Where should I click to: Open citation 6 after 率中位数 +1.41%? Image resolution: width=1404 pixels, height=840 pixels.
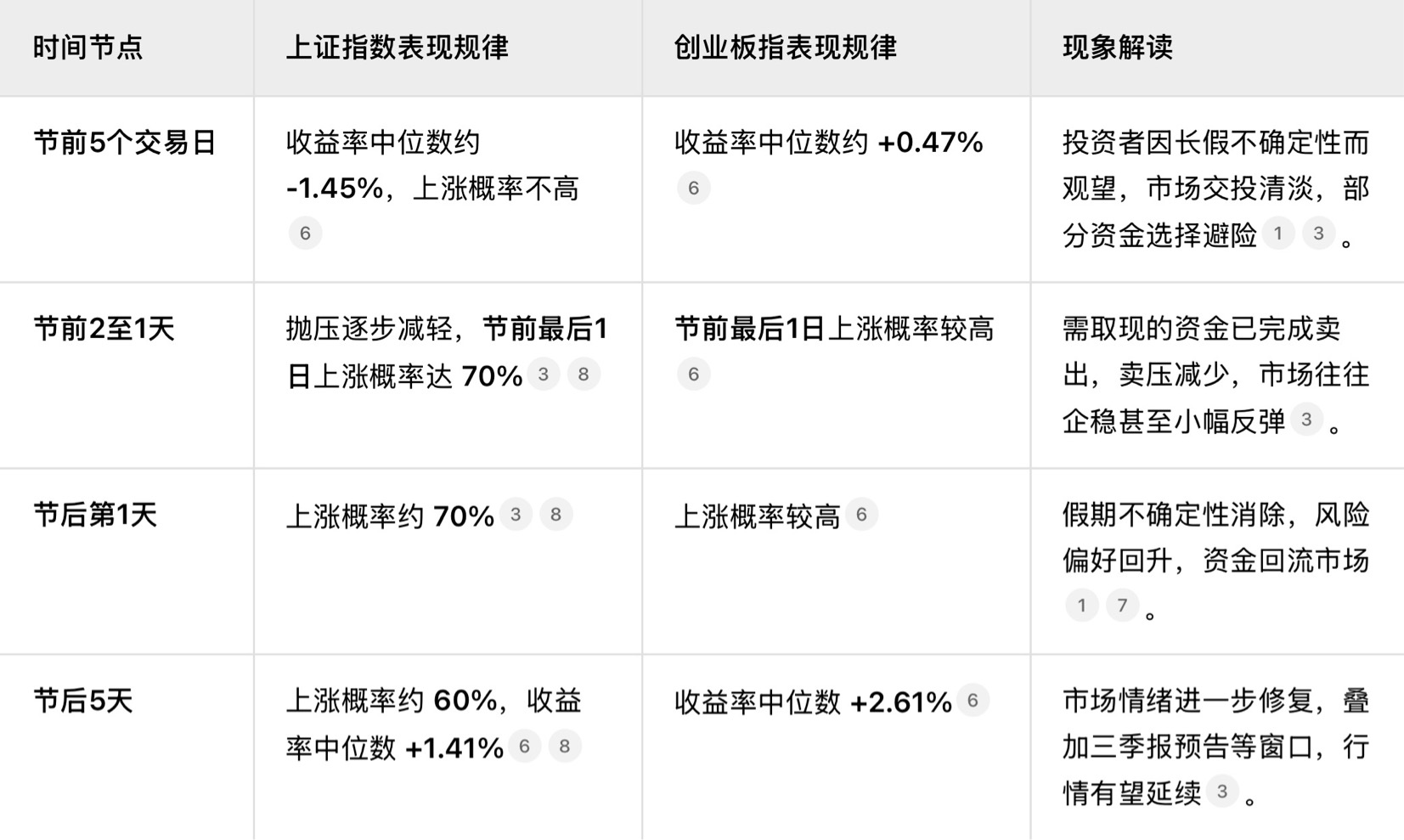pyautogui.click(x=524, y=746)
